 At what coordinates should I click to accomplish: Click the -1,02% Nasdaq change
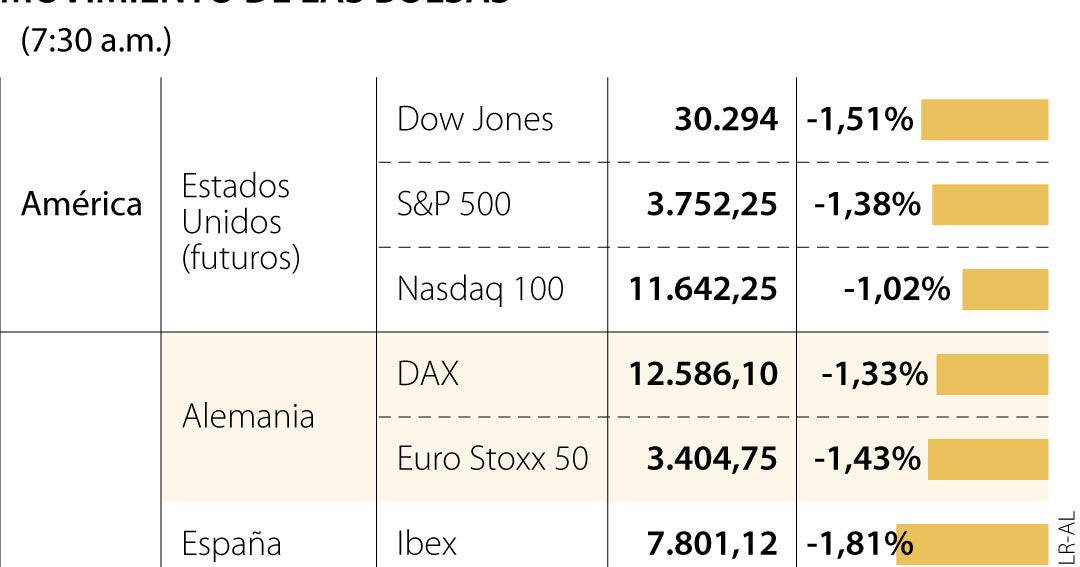coord(897,289)
